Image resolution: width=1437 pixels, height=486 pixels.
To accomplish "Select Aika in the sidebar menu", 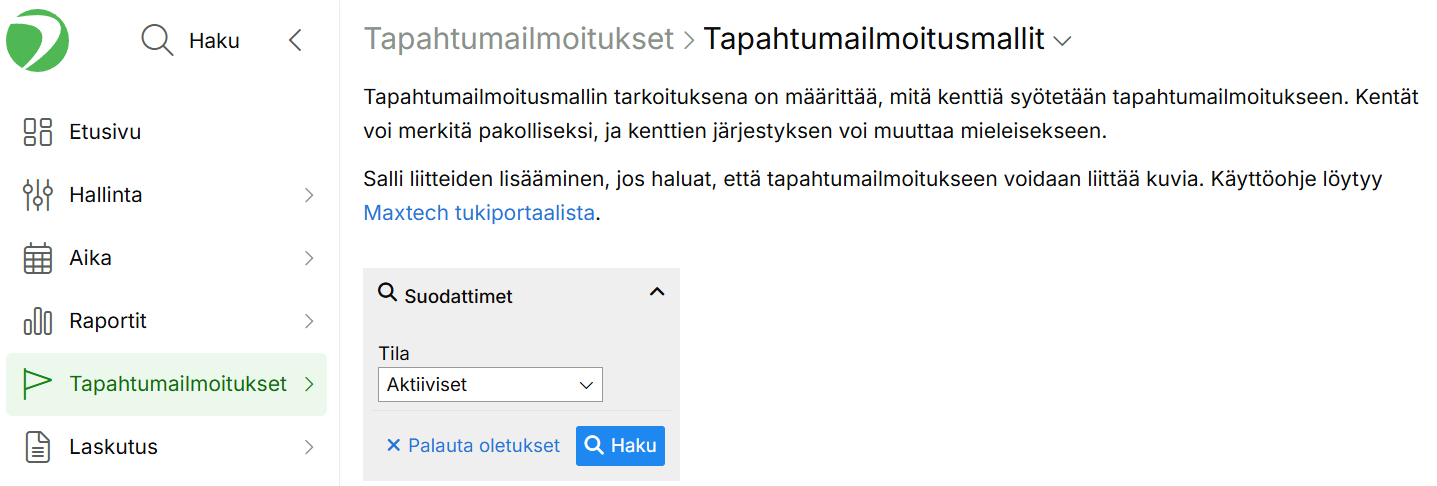I will tap(90, 258).
